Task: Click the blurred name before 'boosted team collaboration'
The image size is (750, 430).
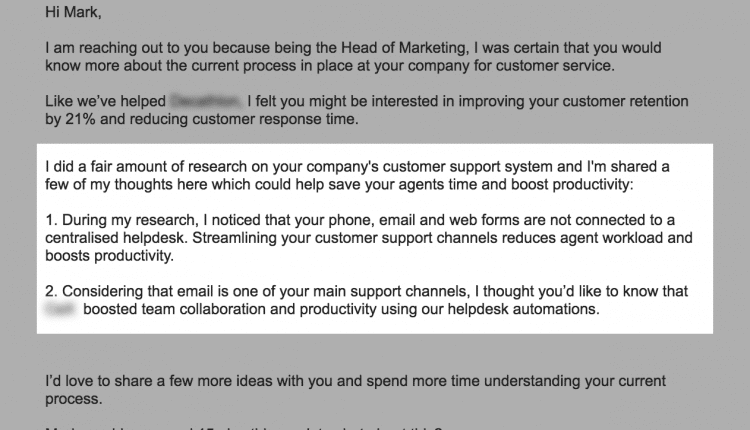Action: (x=60, y=309)
